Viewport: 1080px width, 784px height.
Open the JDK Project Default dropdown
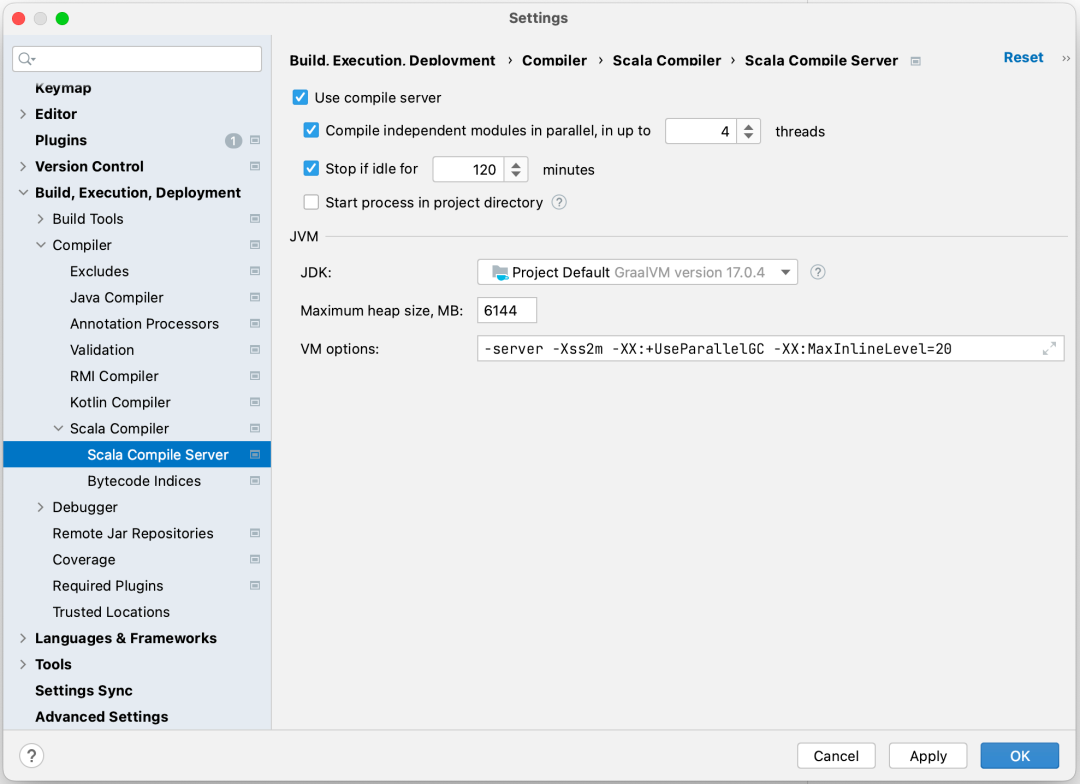pos(637,272)
